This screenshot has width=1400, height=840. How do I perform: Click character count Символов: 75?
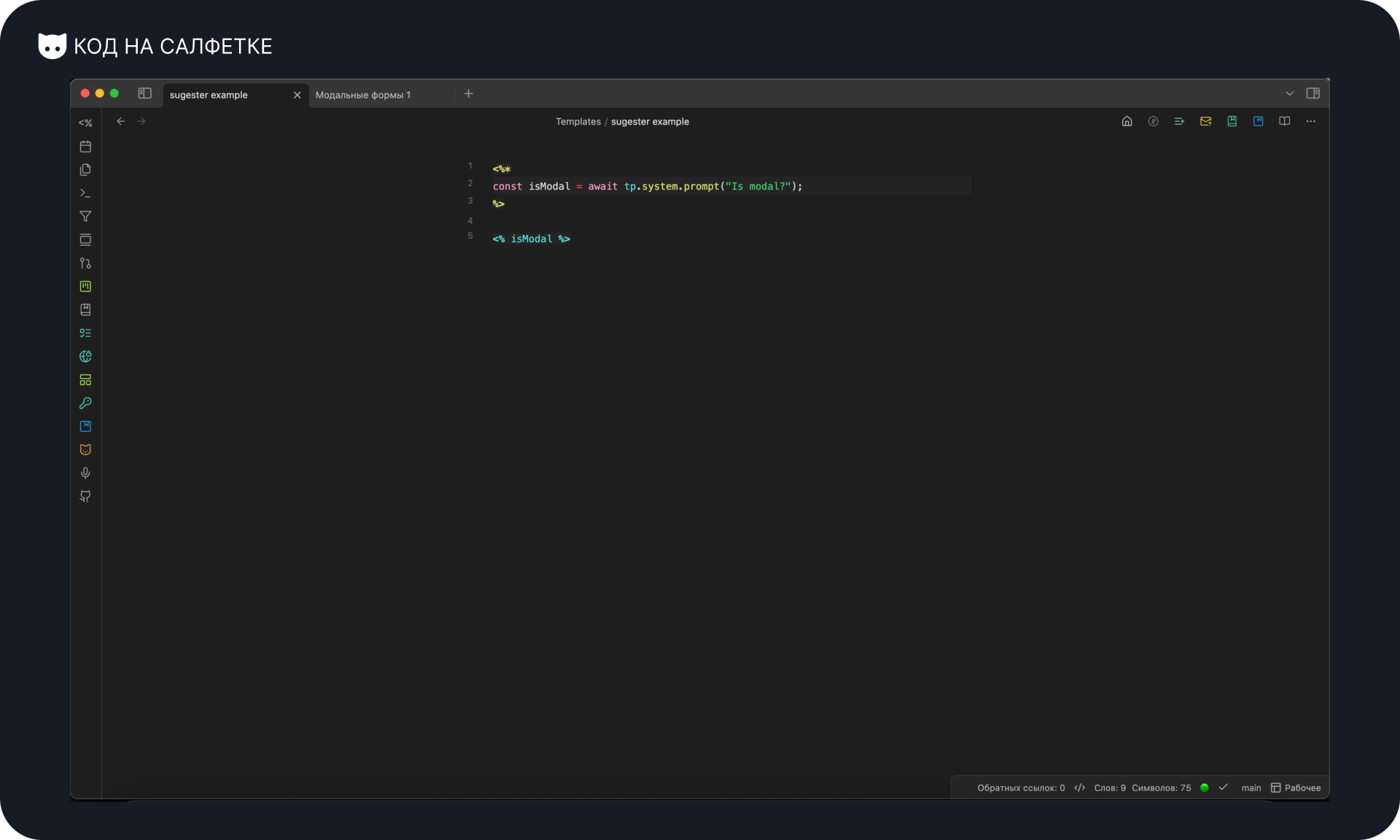[x=1162, y=788]
